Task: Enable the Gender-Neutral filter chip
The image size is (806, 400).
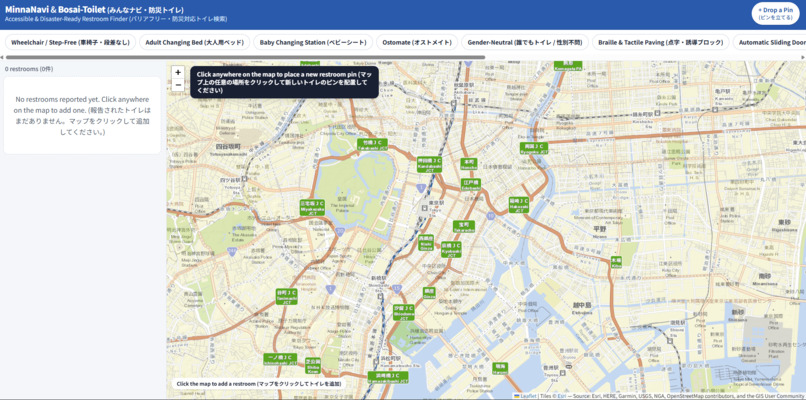Action: [525, 43]
